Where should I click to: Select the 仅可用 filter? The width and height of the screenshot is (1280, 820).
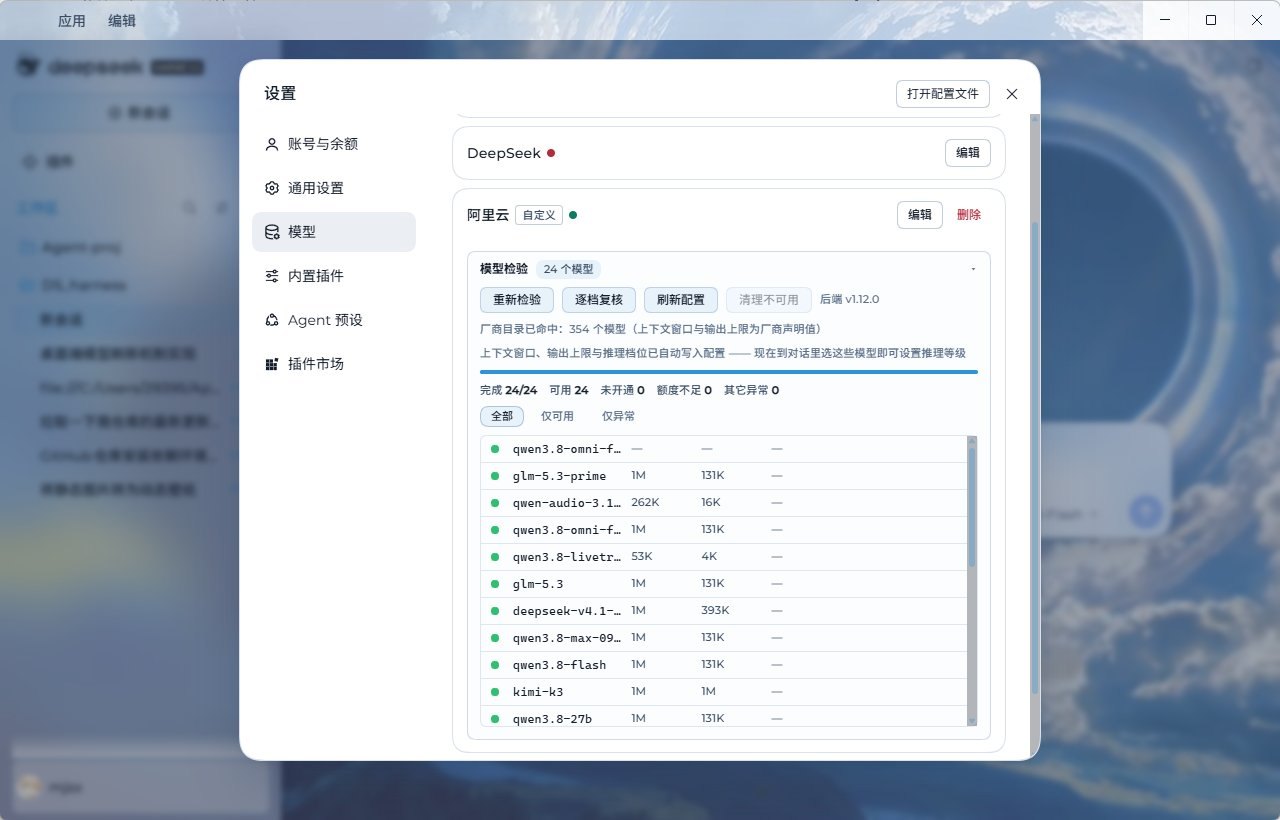(x=557, y=416)
